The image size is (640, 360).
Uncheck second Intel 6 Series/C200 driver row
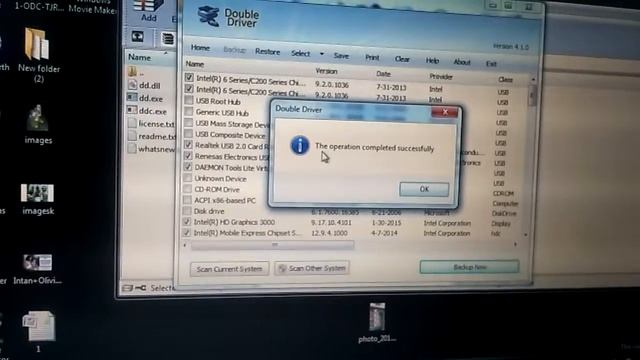pyautogui.click(x=189, y=89)
